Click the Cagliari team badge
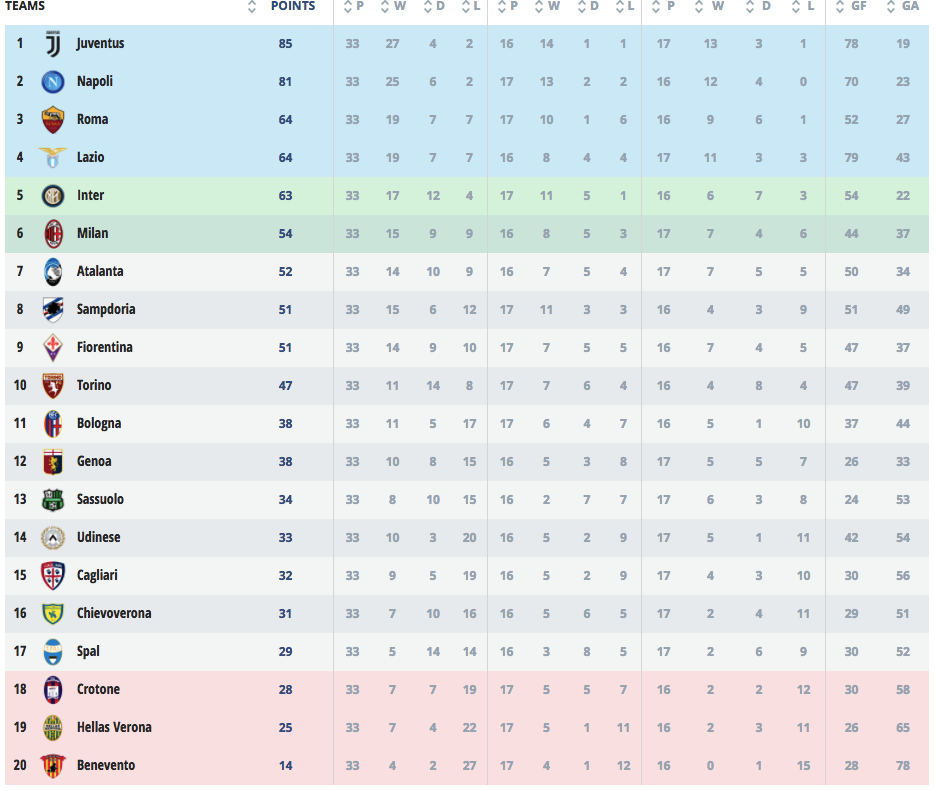 [x=53, y=576]
